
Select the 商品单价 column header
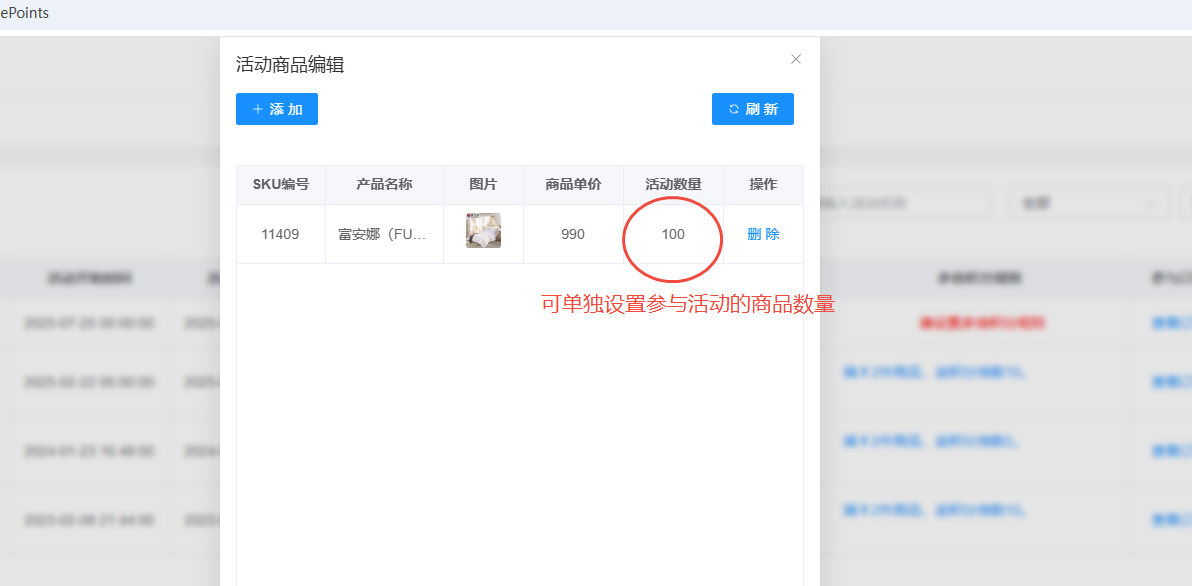coord(573,185)
